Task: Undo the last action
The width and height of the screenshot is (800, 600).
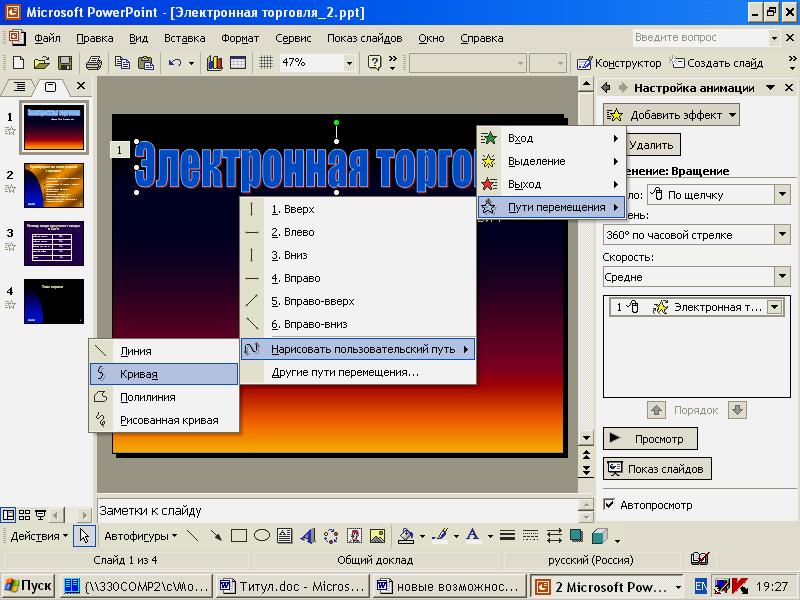Action: point(175,63)
